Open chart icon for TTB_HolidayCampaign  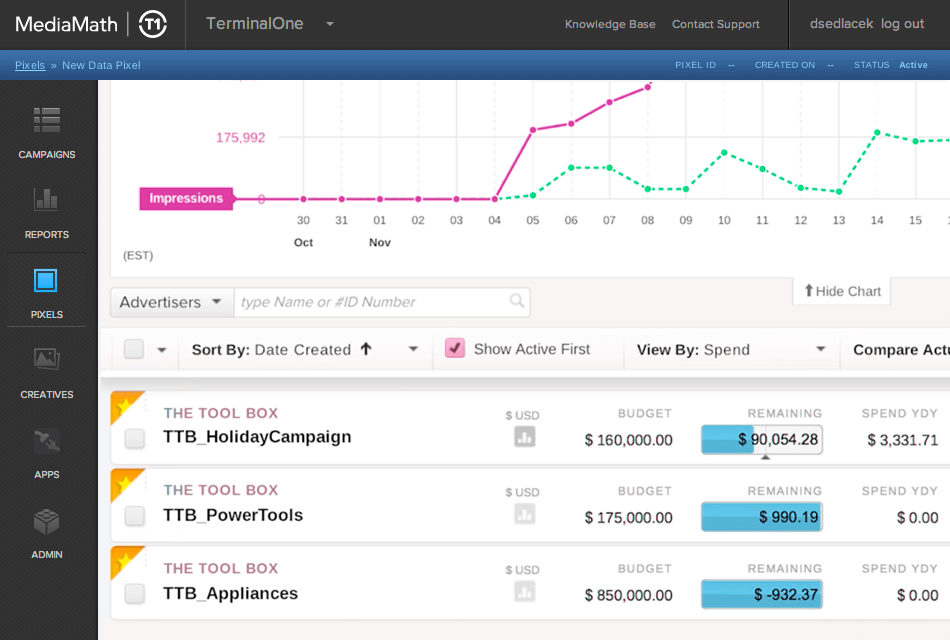point(525,437)
